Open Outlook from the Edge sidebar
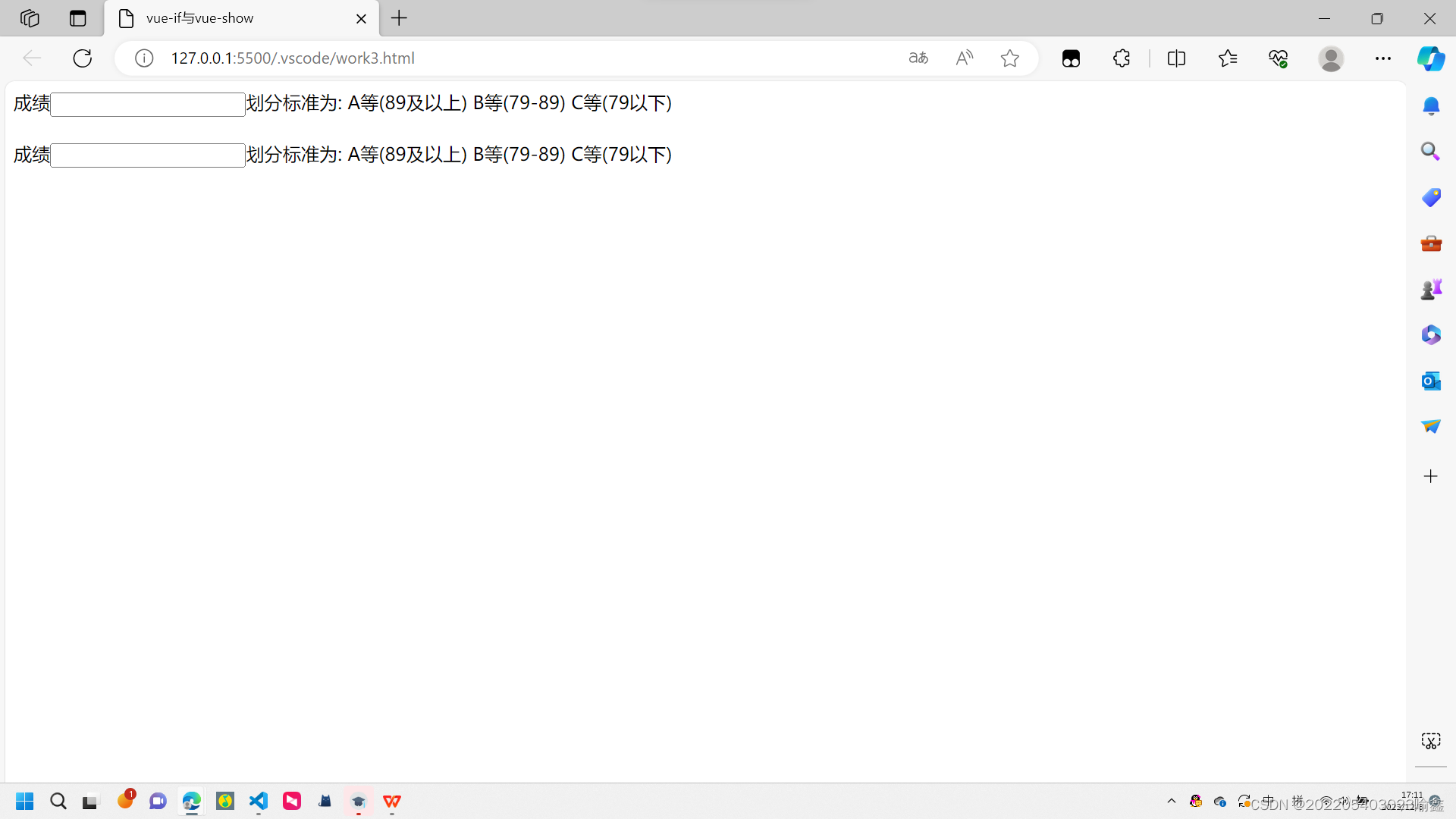1456x819 pixels. pyautogui.click(x=1432, y=381)
